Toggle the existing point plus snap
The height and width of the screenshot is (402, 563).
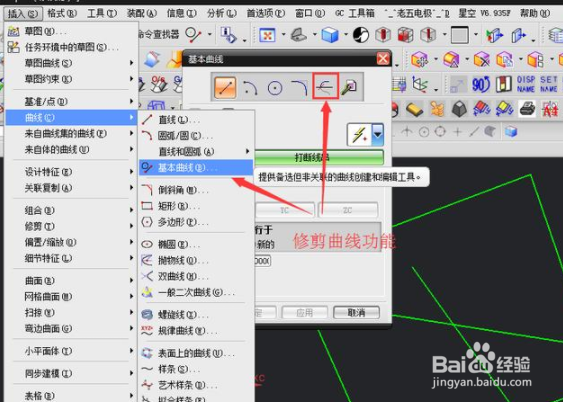pos(457,132)
